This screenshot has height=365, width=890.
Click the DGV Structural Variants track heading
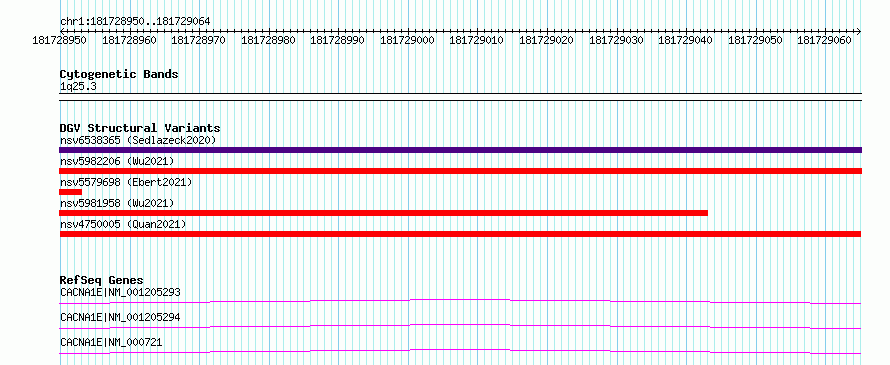click(x=140, y=128)
